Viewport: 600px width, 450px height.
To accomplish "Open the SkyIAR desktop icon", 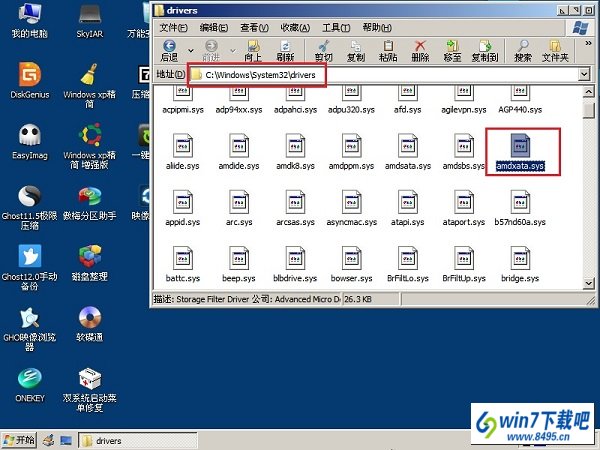I will [x=90, y=20].
